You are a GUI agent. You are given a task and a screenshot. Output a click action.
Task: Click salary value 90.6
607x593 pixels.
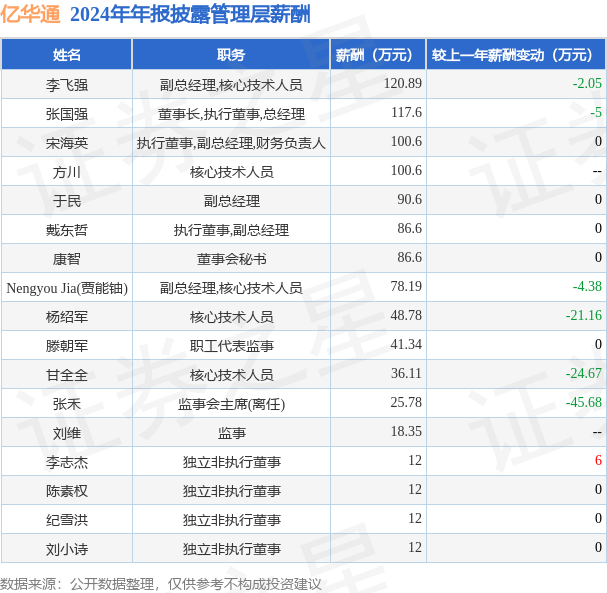tap(410, 199)
